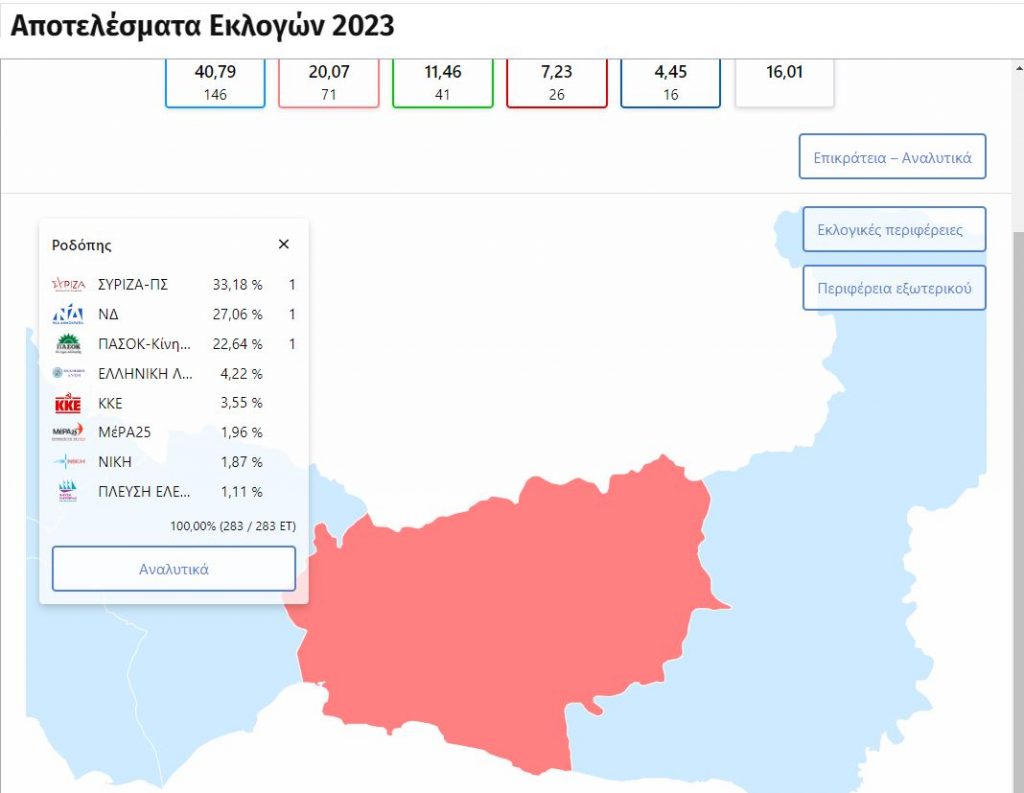
Task: Click the ΣΥΡΙΖΑ-ΠΣ party logo
Action: [68, 285]
